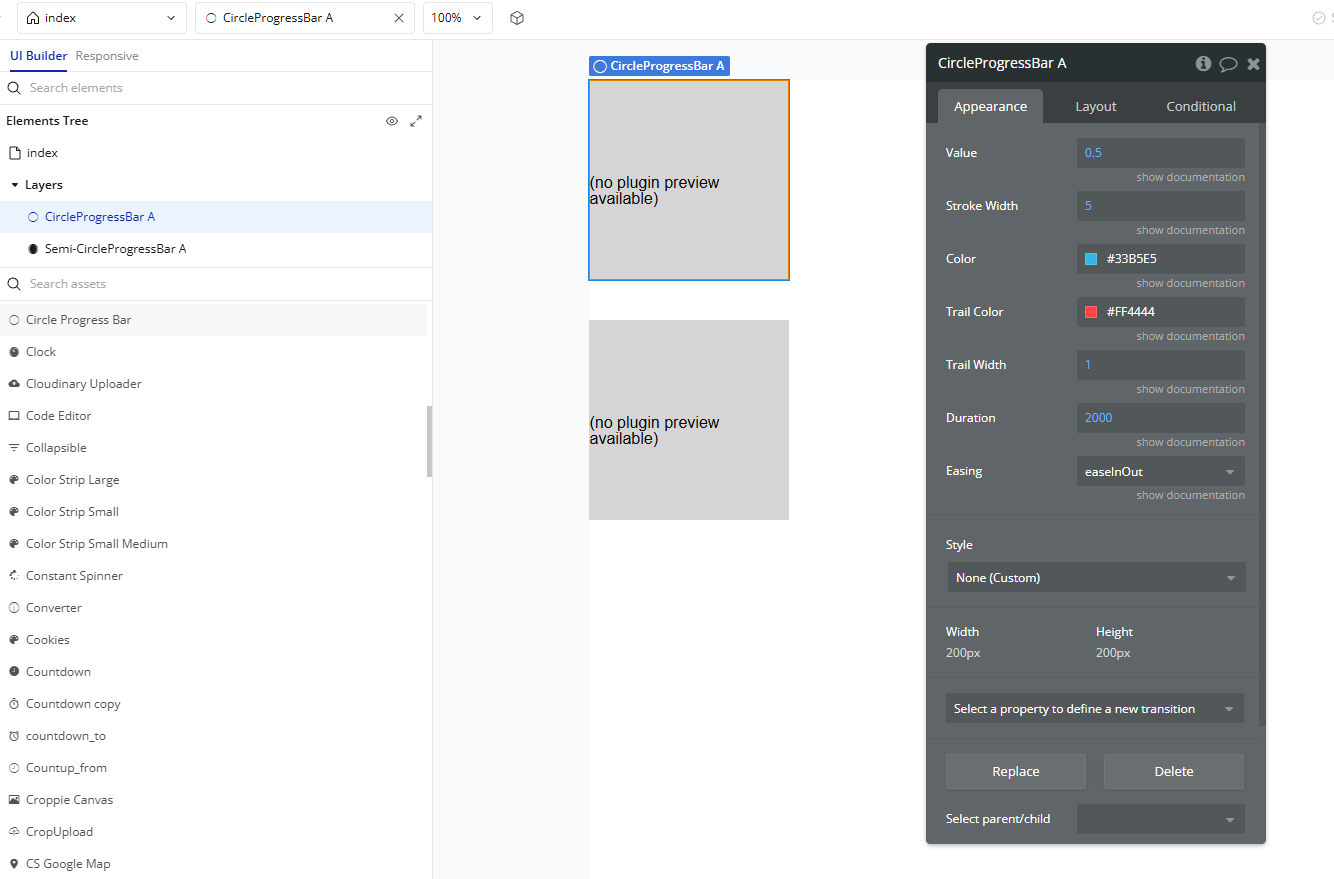
Task: Click the Replace button
Action: [1015, 771]
